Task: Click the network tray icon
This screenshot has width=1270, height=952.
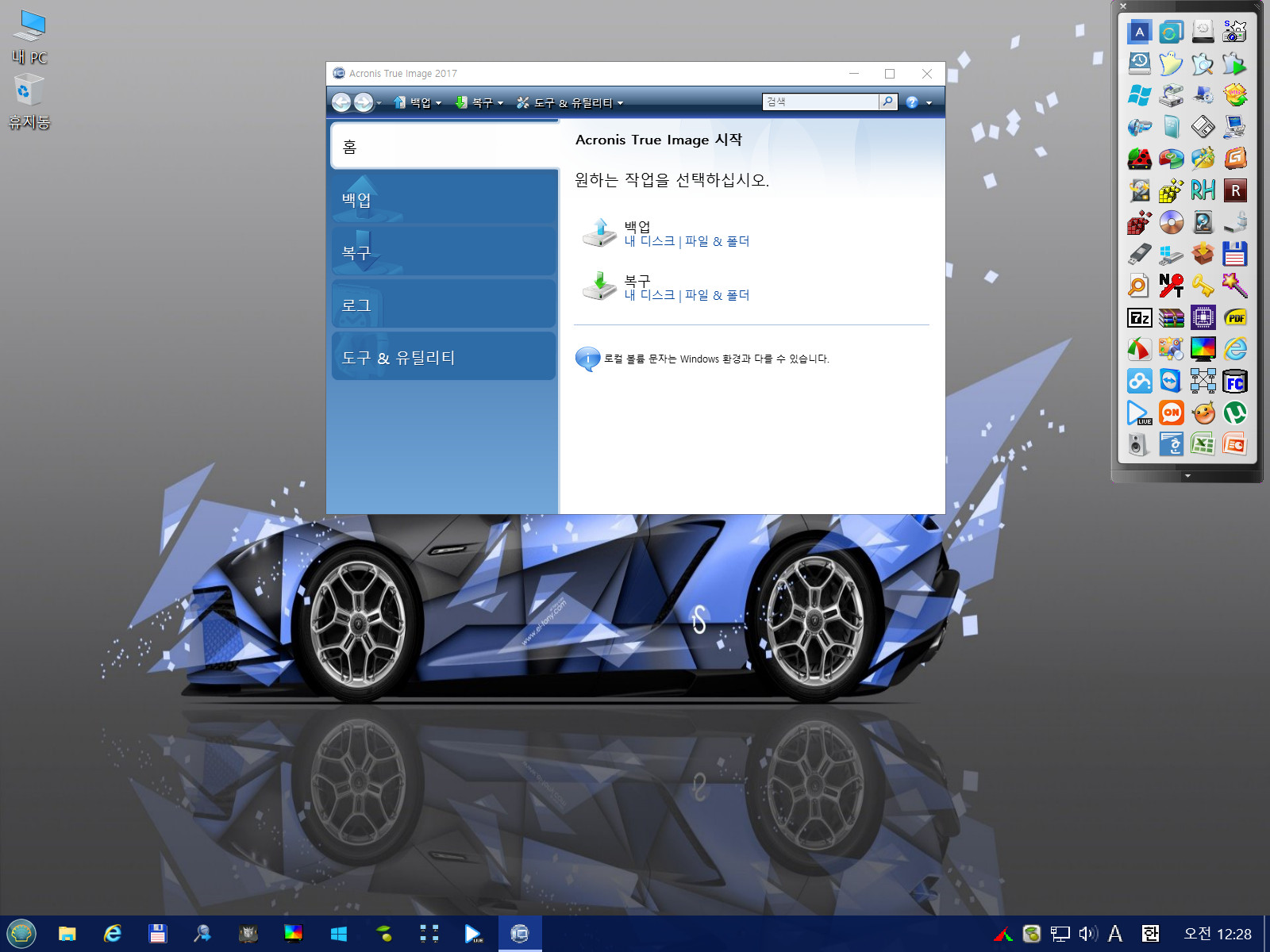Action: [x=1060, y=934]
